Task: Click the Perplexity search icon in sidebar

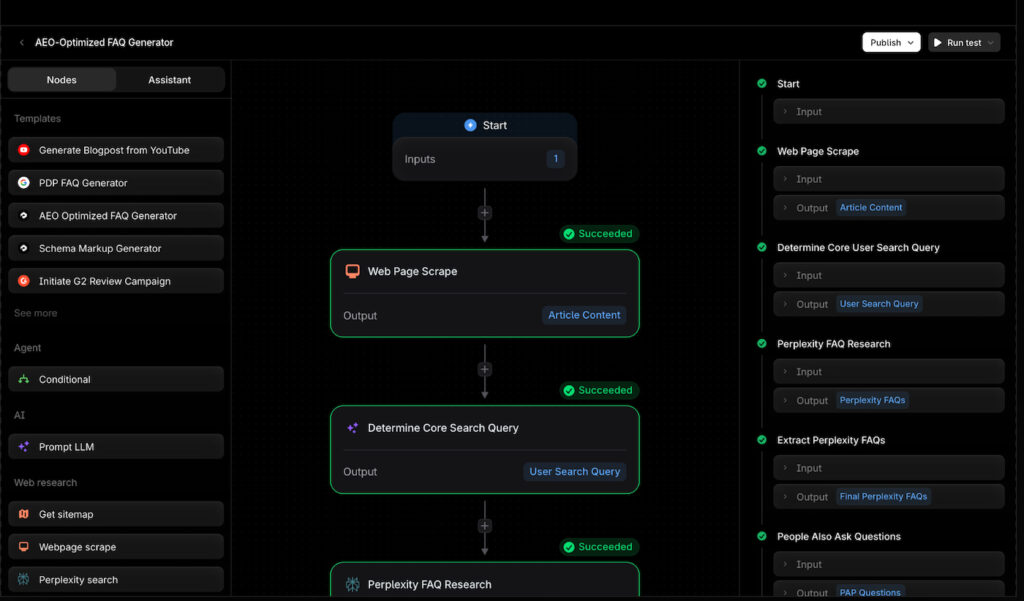Action: click(24, 579)
